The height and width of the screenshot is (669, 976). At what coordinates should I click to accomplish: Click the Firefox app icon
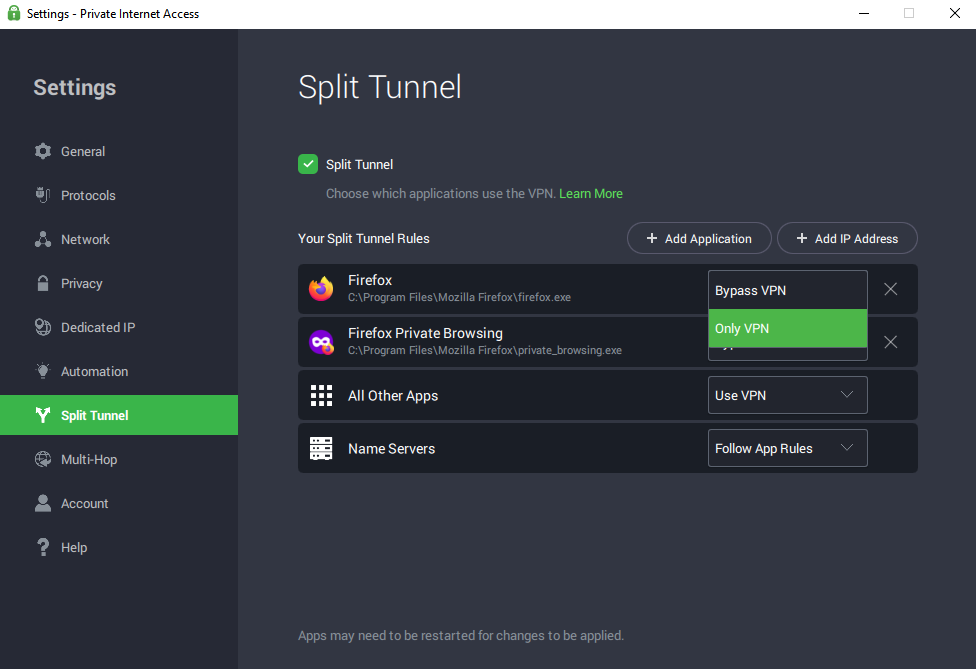[x=321, y=289]
